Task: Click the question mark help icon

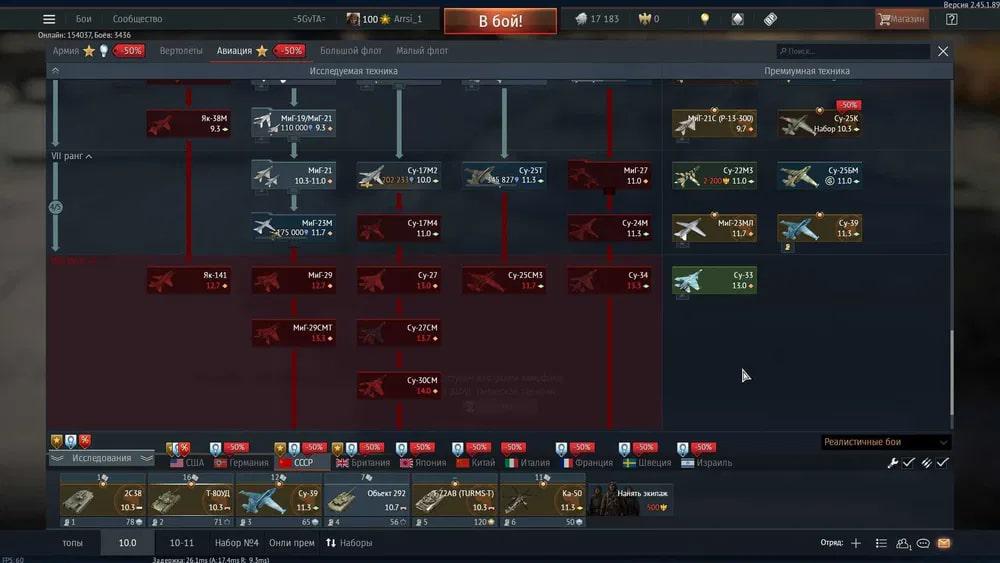Action: tap(950, 19)
